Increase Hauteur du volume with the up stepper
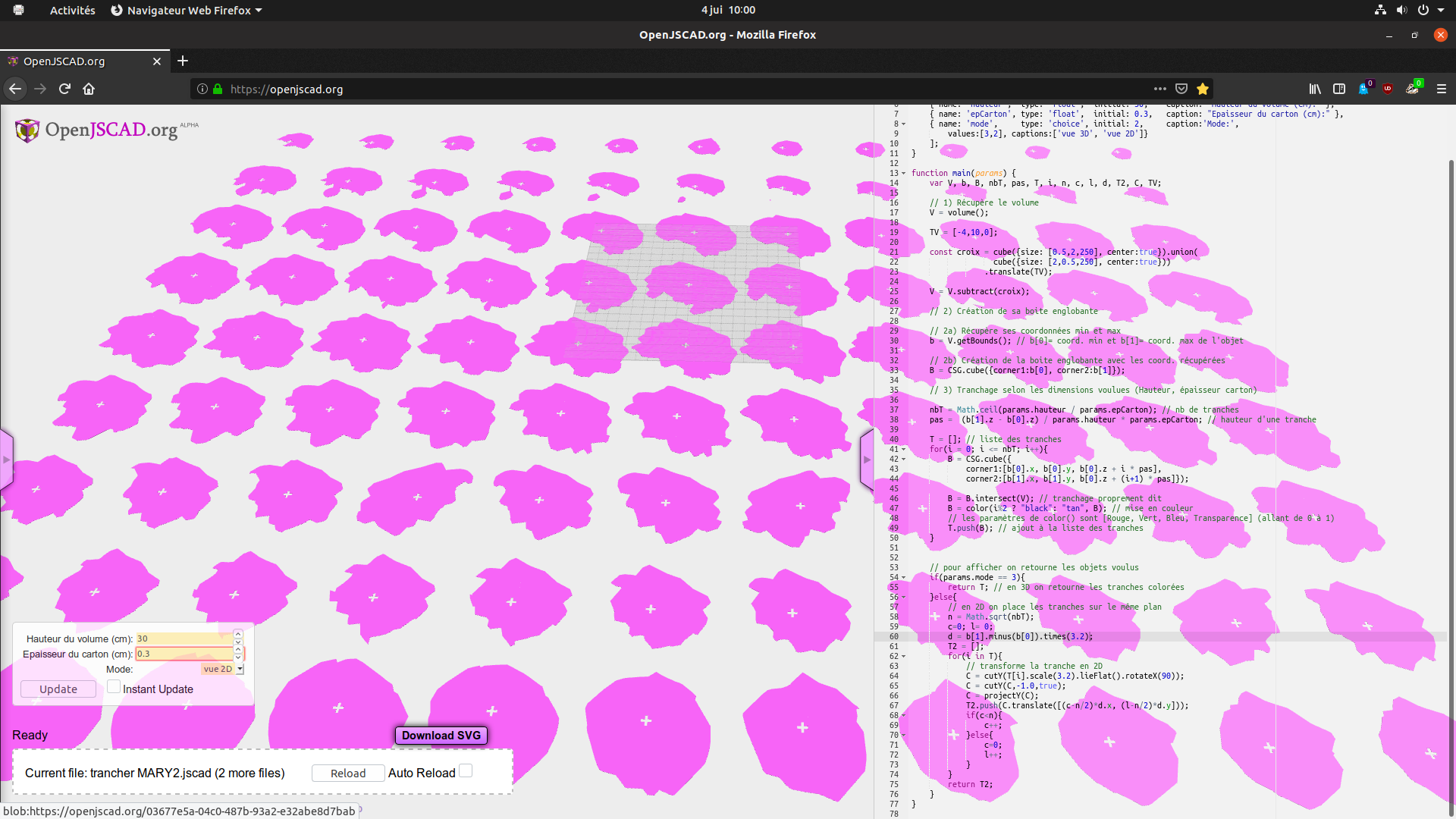Viewport: 1456px width, 819px height. tap(237, 634)
